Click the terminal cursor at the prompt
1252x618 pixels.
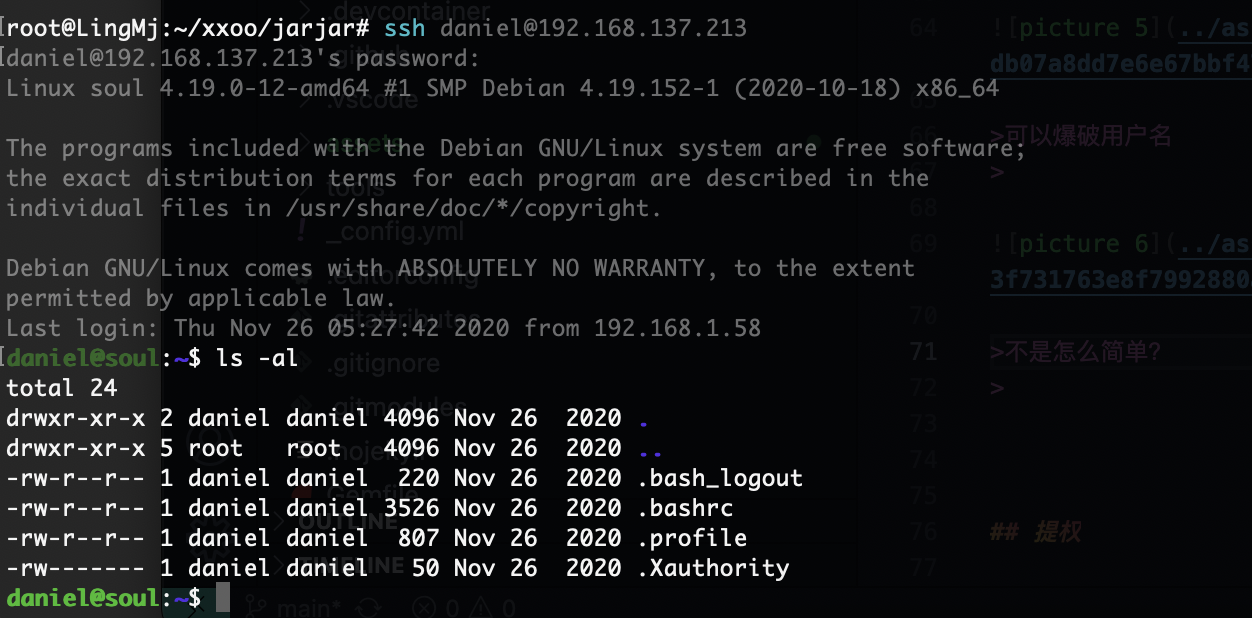222,598
